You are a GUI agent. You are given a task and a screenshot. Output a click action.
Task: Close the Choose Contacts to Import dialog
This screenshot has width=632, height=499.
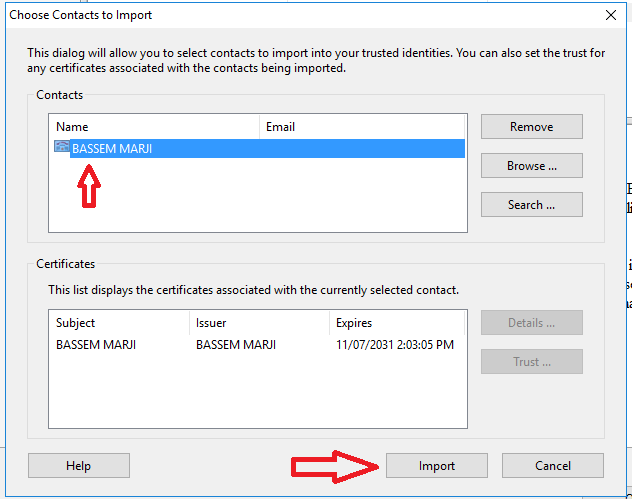(x=611, y=15)
